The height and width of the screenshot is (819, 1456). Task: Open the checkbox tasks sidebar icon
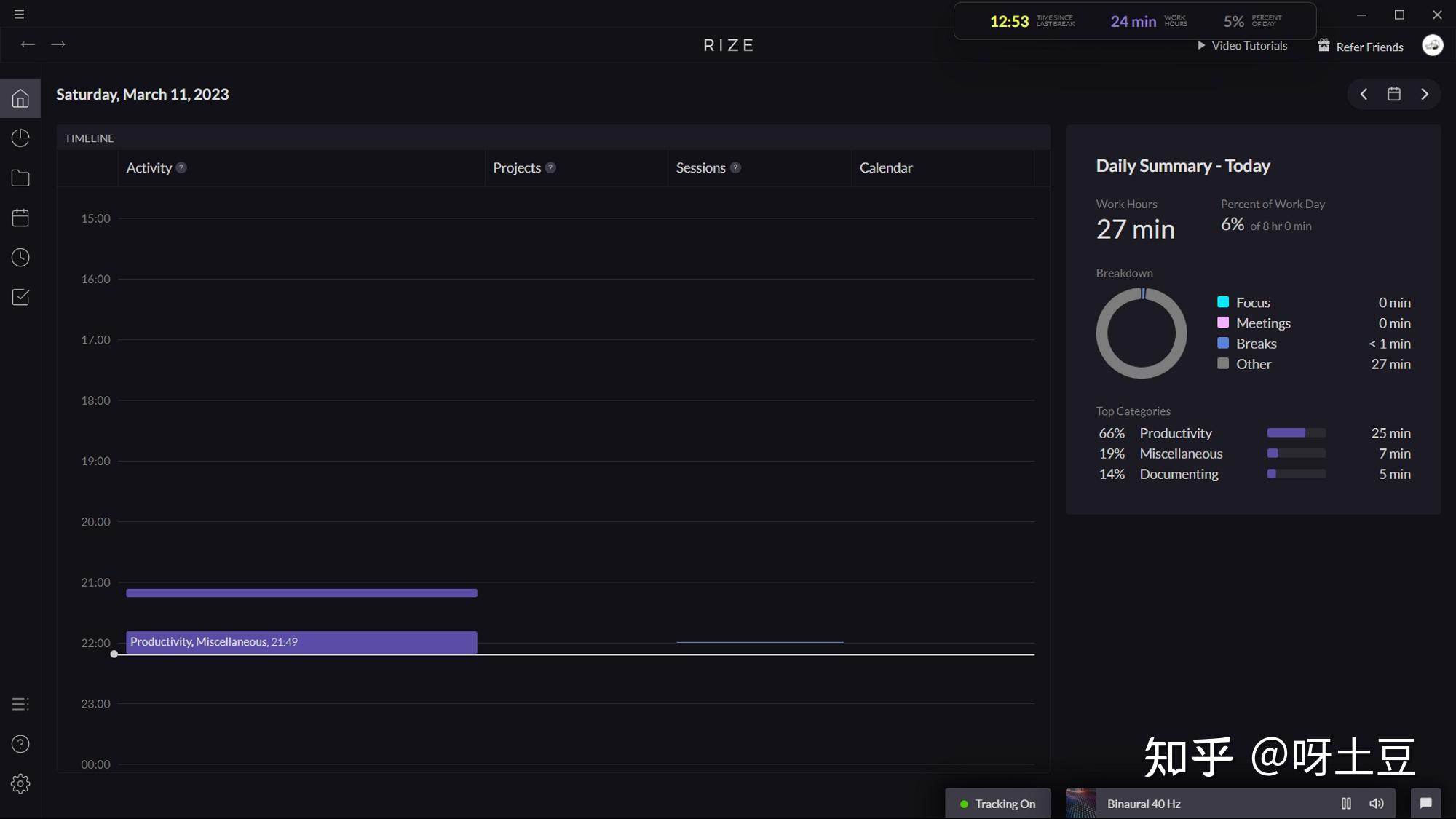tap(20, 297)
